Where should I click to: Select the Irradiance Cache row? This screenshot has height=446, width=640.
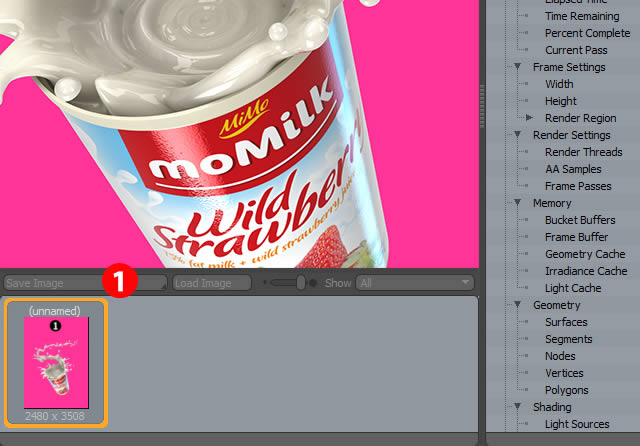coord(586,271)
